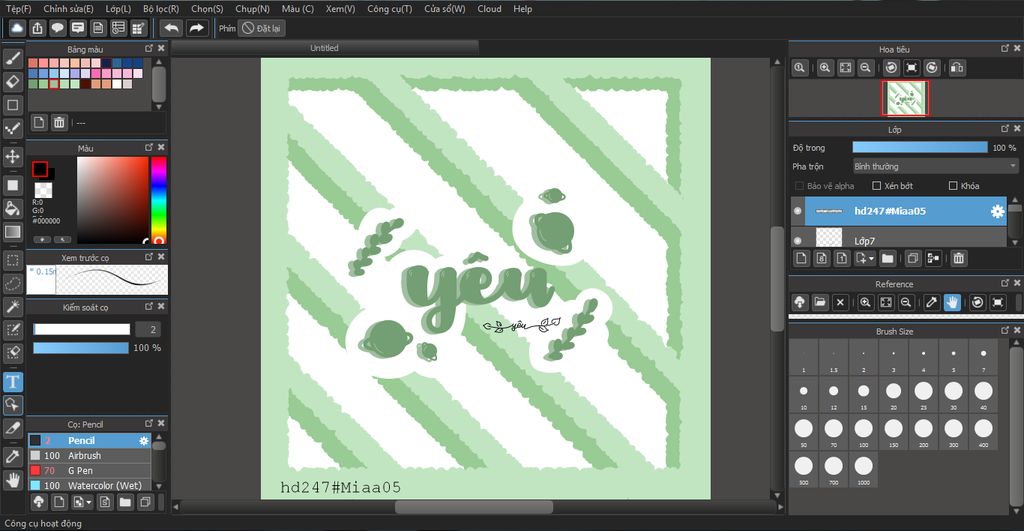Select the Eraser tool
Screen dimensions: 1024x531
12,82
